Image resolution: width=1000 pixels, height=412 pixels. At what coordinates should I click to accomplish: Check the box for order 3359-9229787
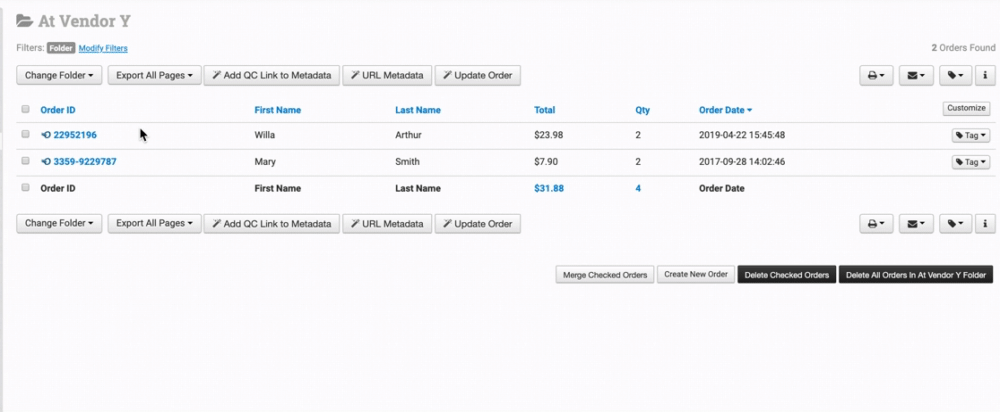coord(25,161)
